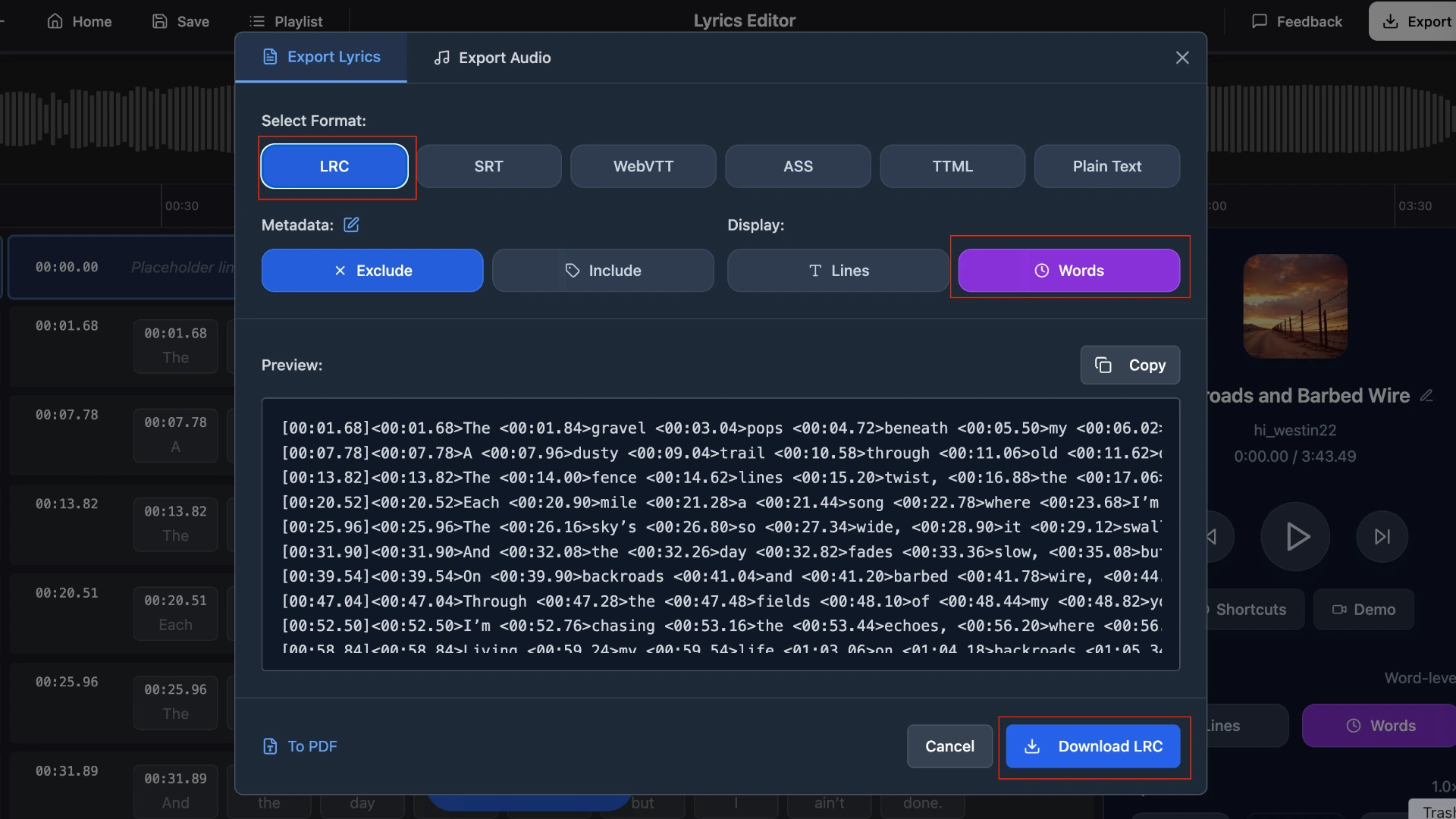The width and height of the screenshot is (1456, 819).
Task: Click the song title edit pencil icon
Action: coord(1426,396)
